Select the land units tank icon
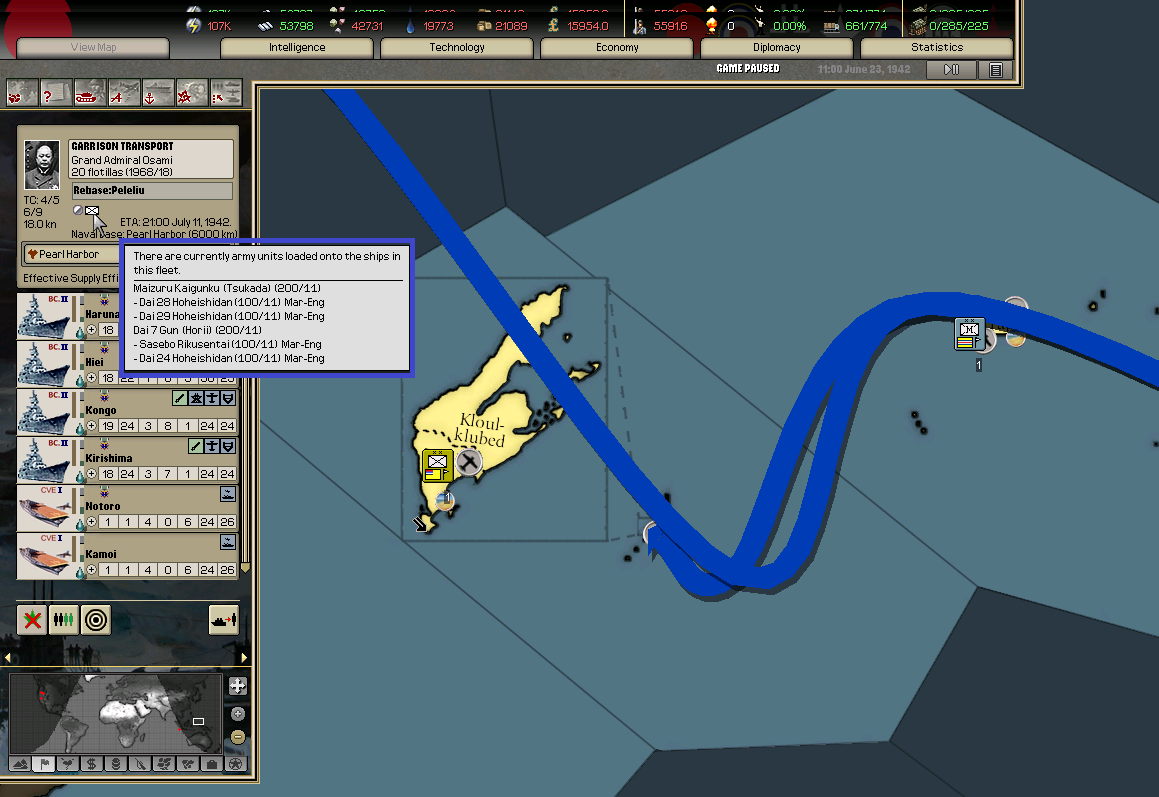This screenshot has height=797, width=1159. coord(90,95)
